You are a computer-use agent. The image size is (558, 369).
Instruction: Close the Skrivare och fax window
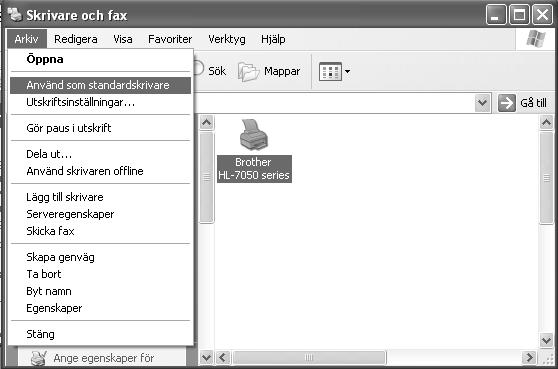pos(542,15)
